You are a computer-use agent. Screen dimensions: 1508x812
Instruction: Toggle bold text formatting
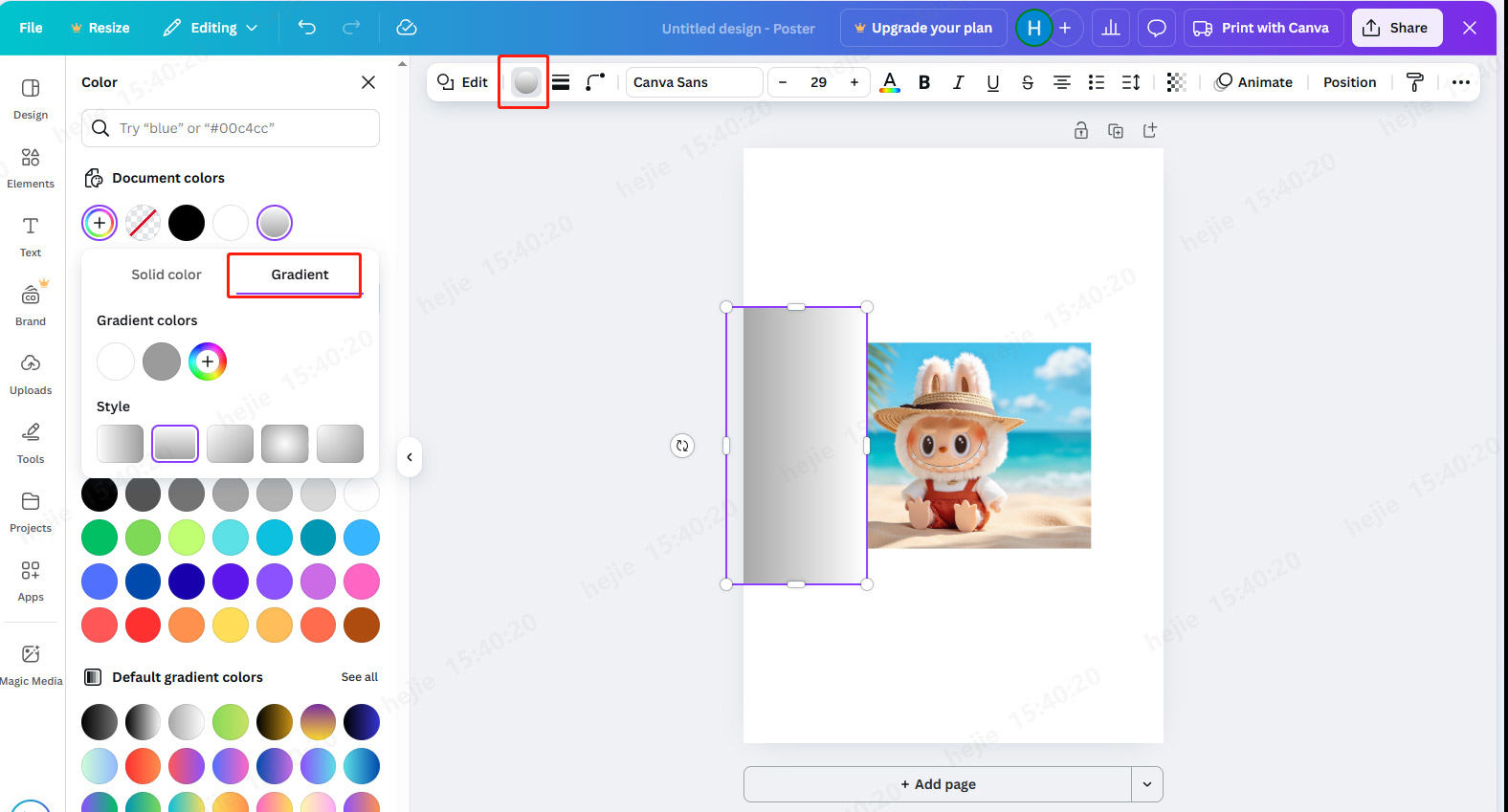click(923, 82)
